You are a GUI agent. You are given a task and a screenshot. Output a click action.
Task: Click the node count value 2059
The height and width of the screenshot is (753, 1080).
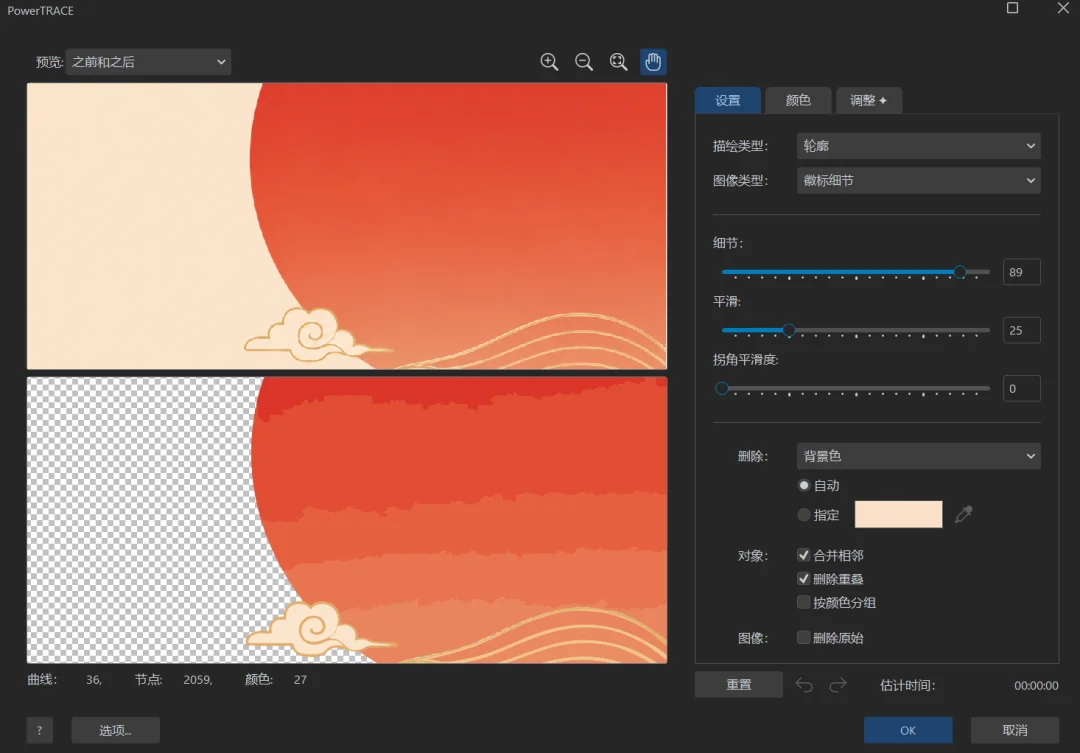(x=197, y=680)
